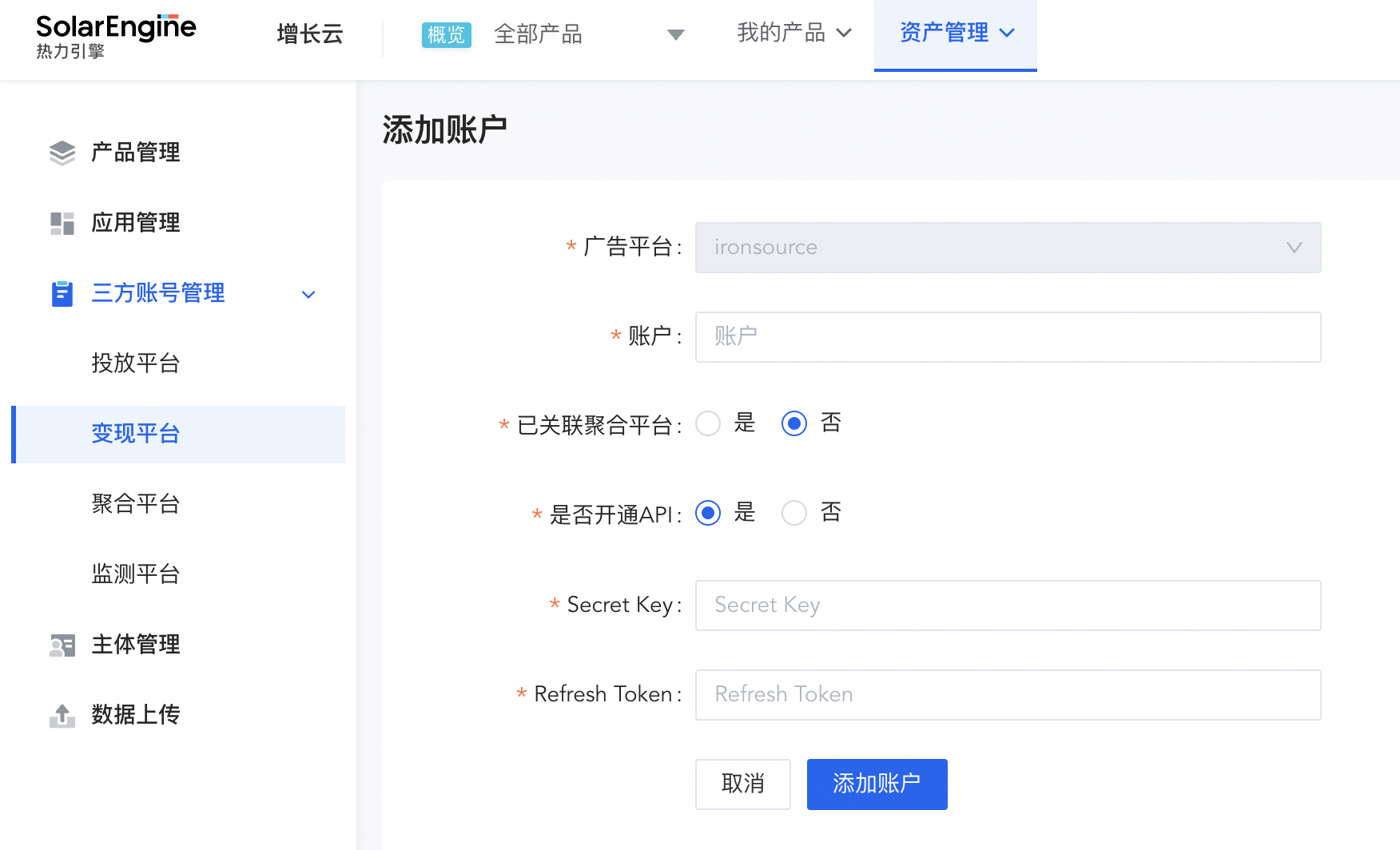Image resolution: width=1400 pixels, height=850 pixels.
Task: Select 是 for 已关联聚合平台
Action: point(708,423)
